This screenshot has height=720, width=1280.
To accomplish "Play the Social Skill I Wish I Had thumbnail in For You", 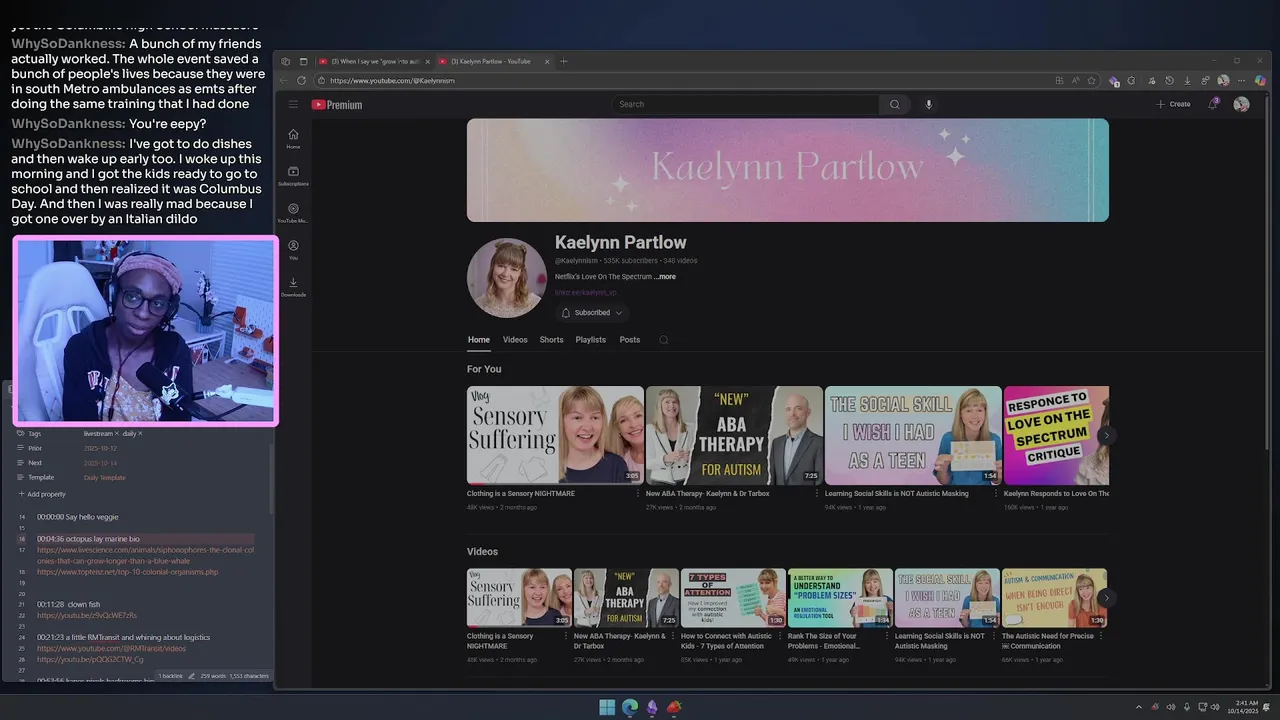I will 913,435.
